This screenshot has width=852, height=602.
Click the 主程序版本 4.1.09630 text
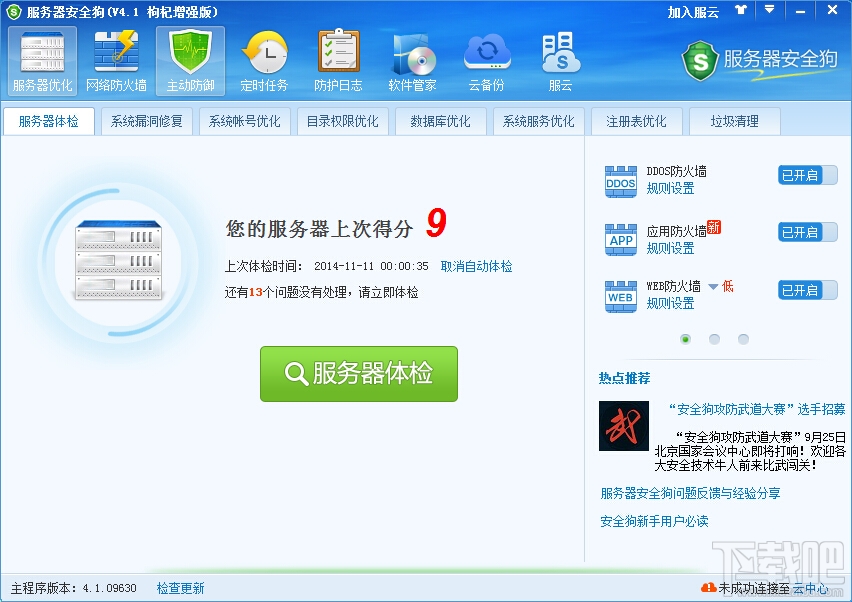tap(73, 588)
